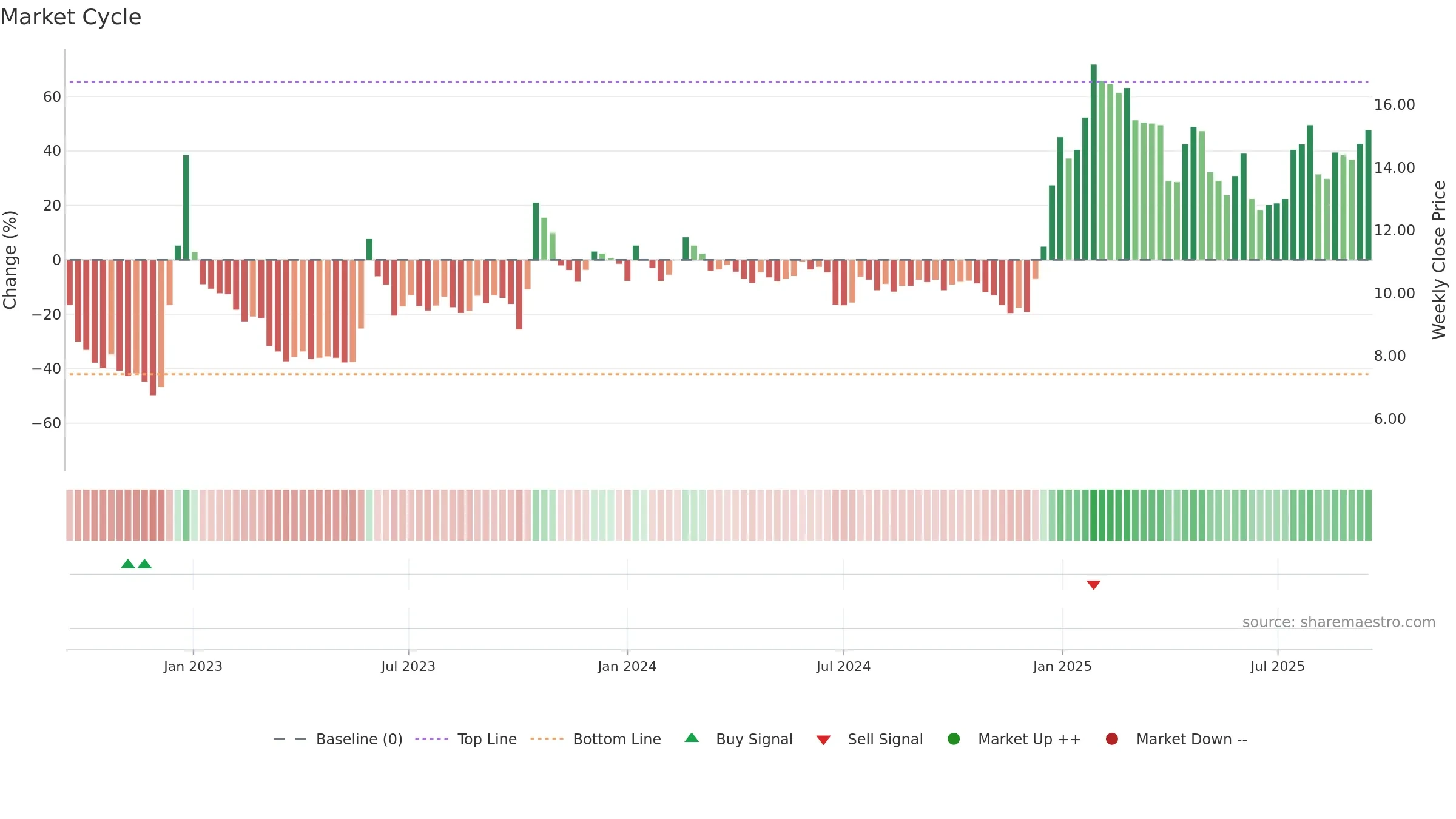Click the green Buy Signal legend triangle

692,738
